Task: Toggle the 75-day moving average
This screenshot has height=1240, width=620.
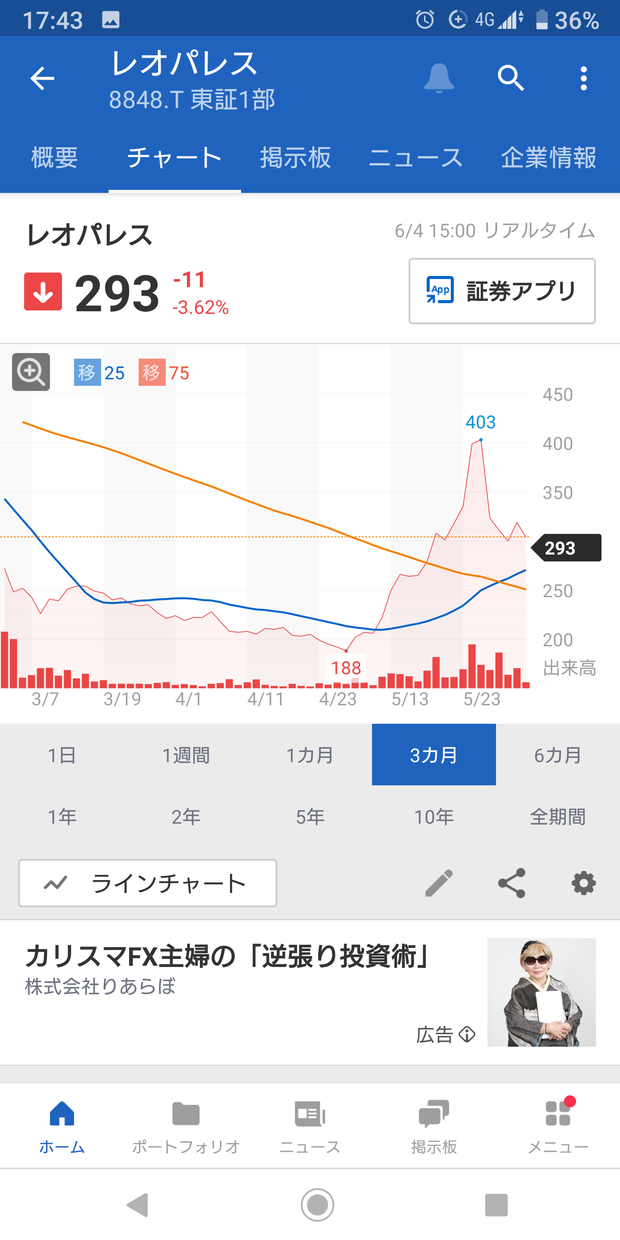Action: pyautogui.click(x=163, y=373)
